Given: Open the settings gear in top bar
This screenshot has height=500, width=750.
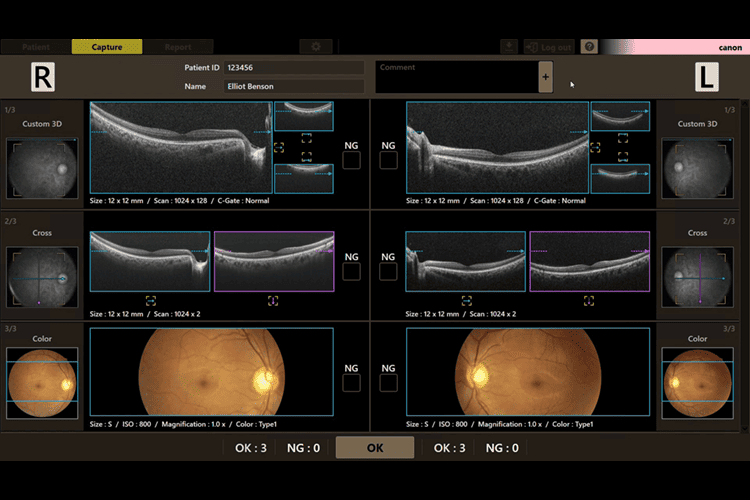Looking at the screenshot, I should [316, 47].
